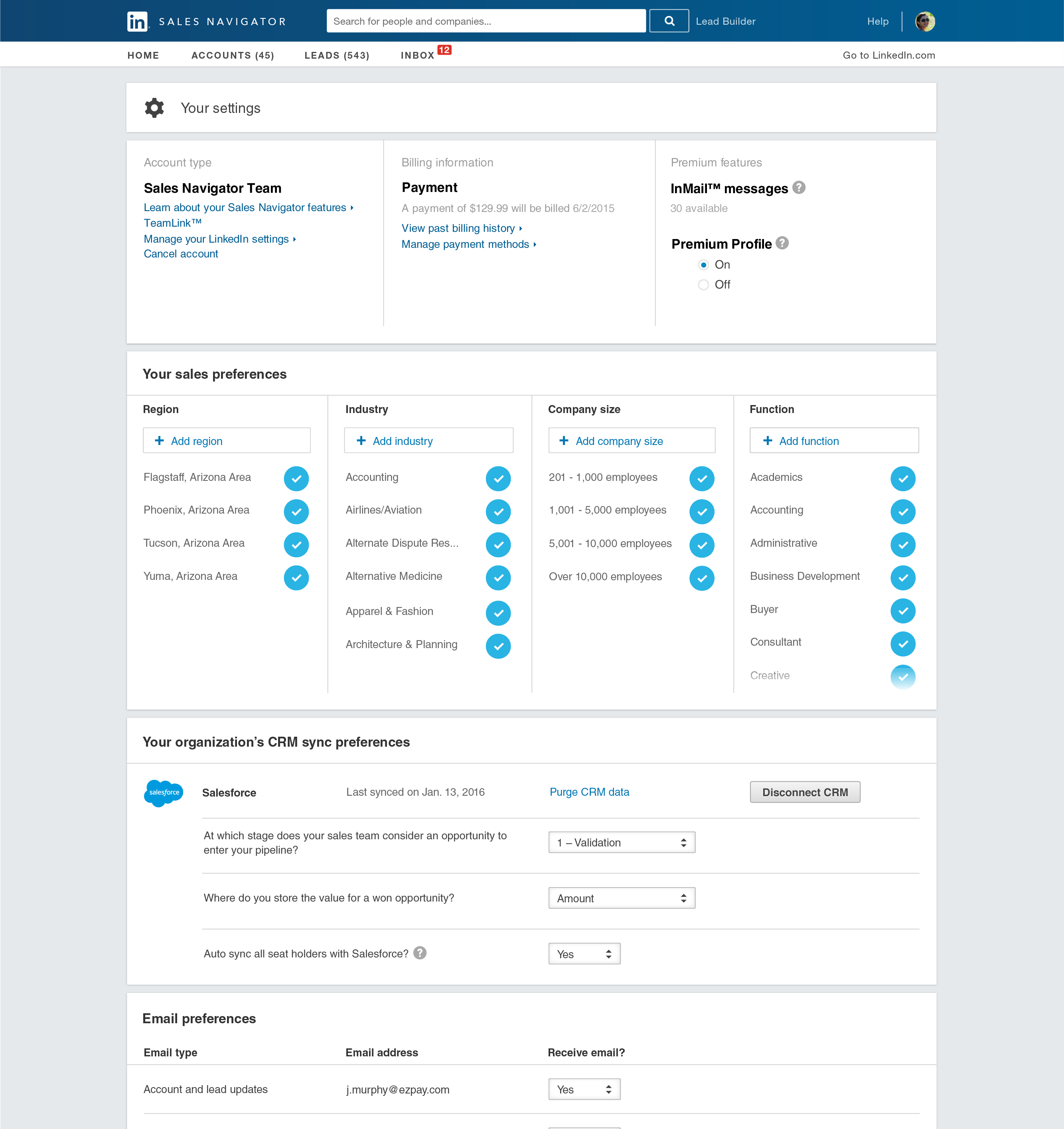Click plus icon in Add company size
1064x1129 pixels.
[x=564, y=441]
